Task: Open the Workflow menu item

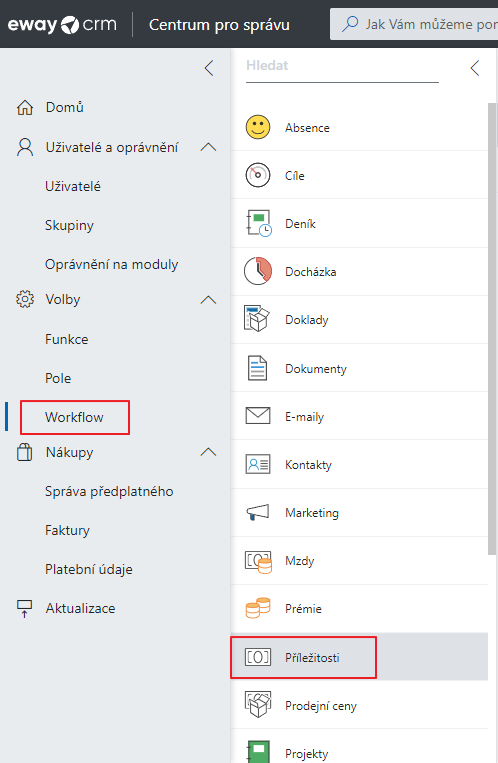Action: (74, 417)
